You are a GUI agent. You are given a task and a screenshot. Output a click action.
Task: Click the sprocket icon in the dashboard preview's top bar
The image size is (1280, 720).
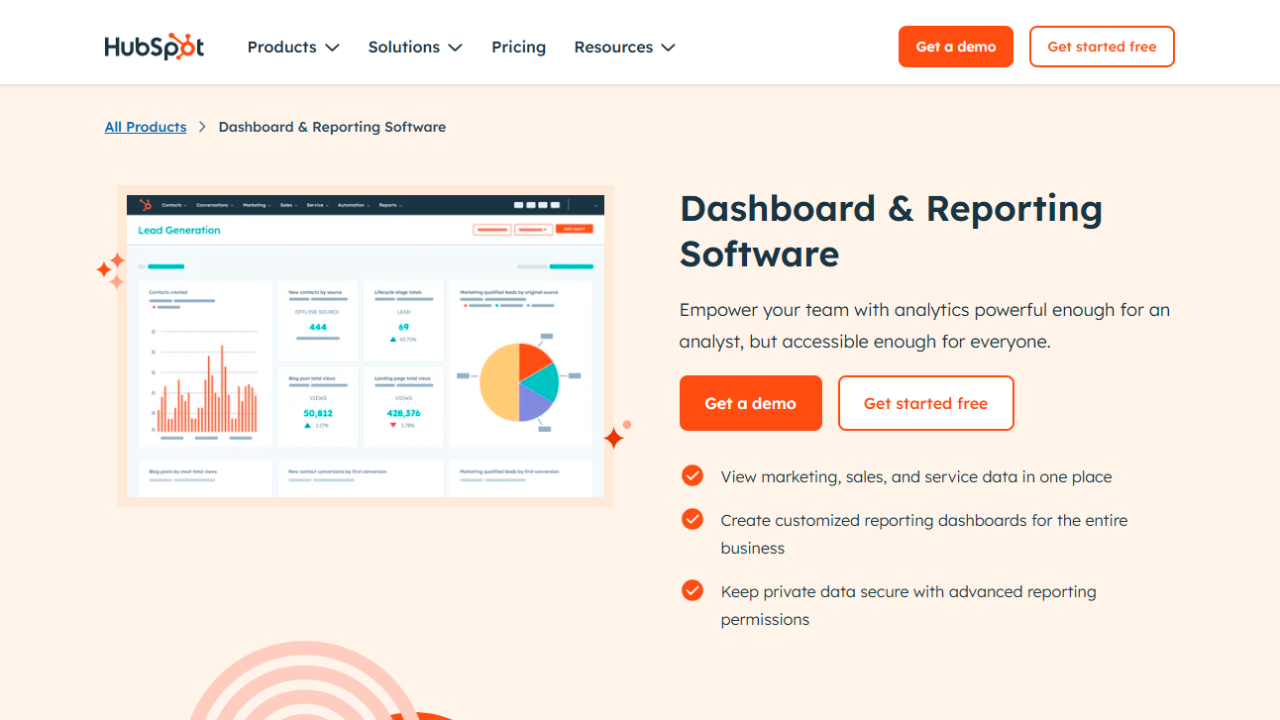[x=145, y=205]
